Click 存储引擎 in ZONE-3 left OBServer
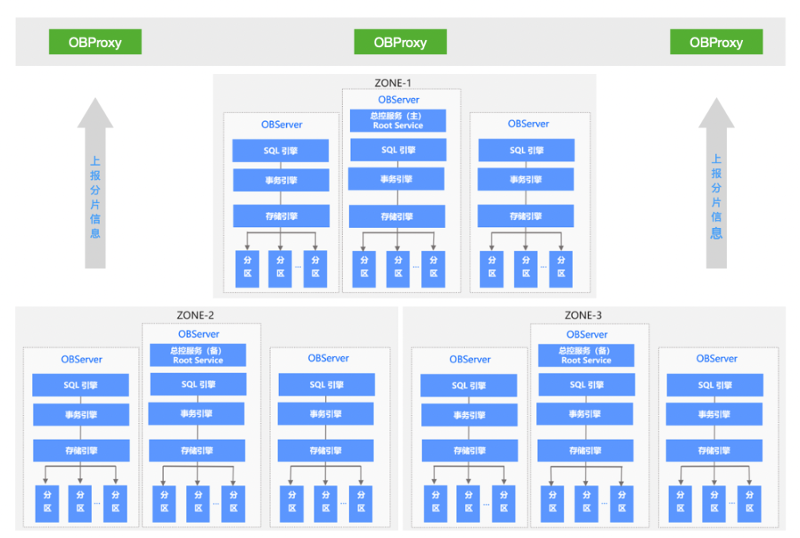800x538 pixels. [x=470, y=451]
